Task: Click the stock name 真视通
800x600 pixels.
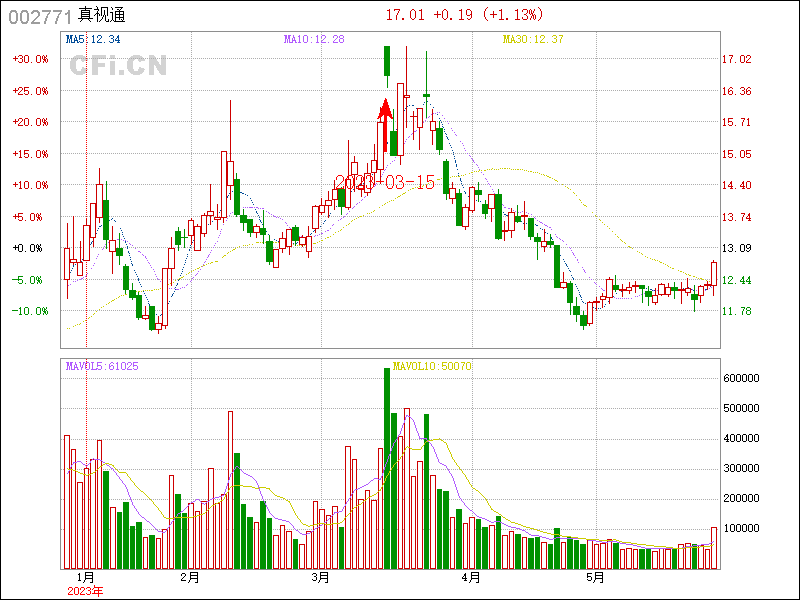Action: pyautogui.click(x=101, y=16)
